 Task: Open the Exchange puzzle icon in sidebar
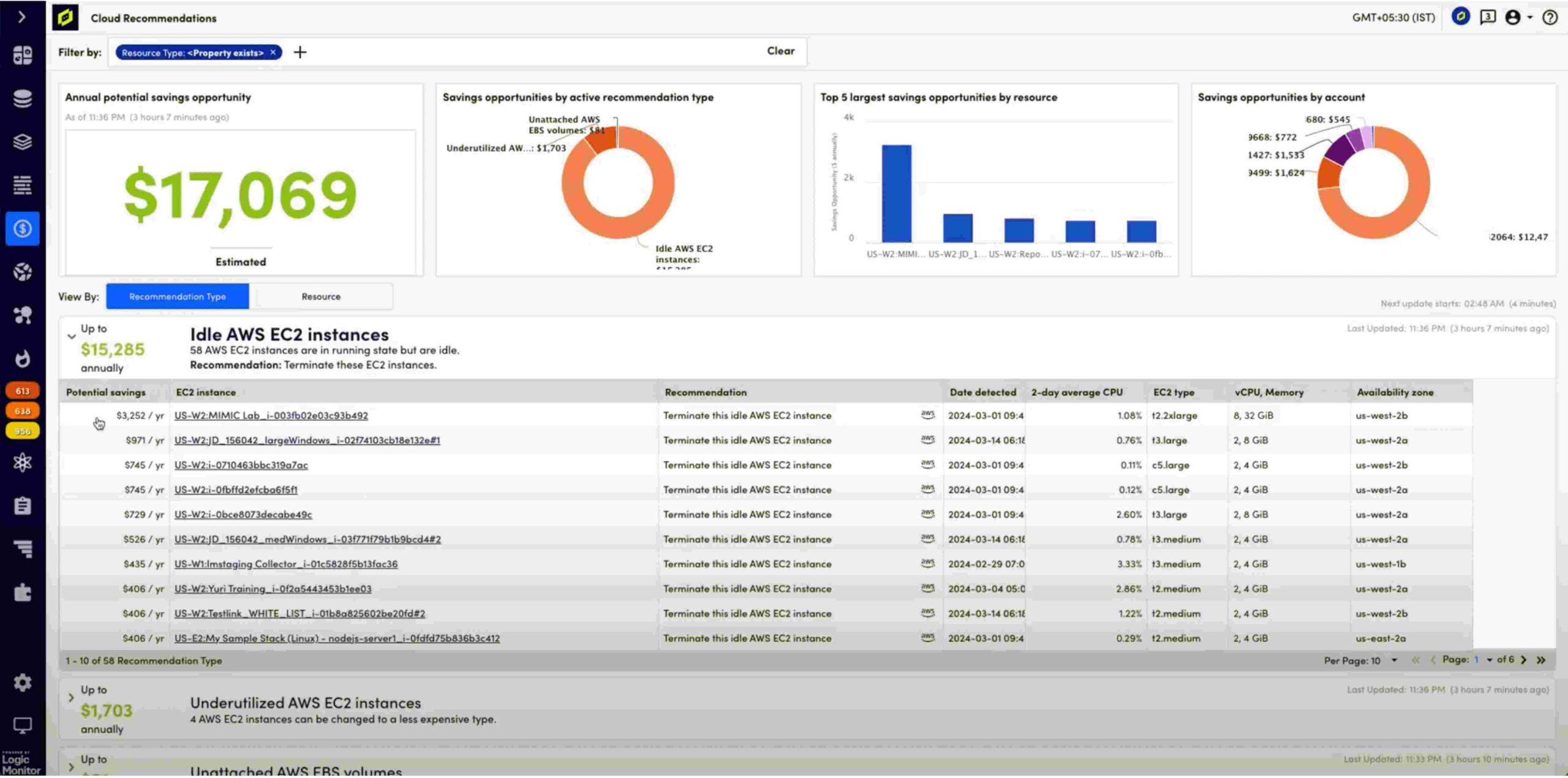[23, 593]
